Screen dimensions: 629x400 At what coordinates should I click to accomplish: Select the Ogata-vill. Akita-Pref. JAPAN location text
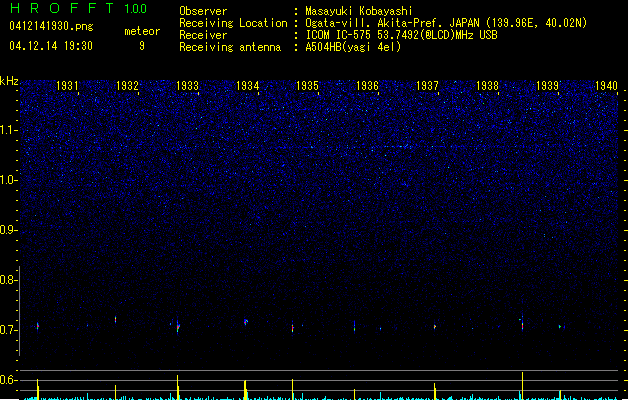(x=446, y=23)
